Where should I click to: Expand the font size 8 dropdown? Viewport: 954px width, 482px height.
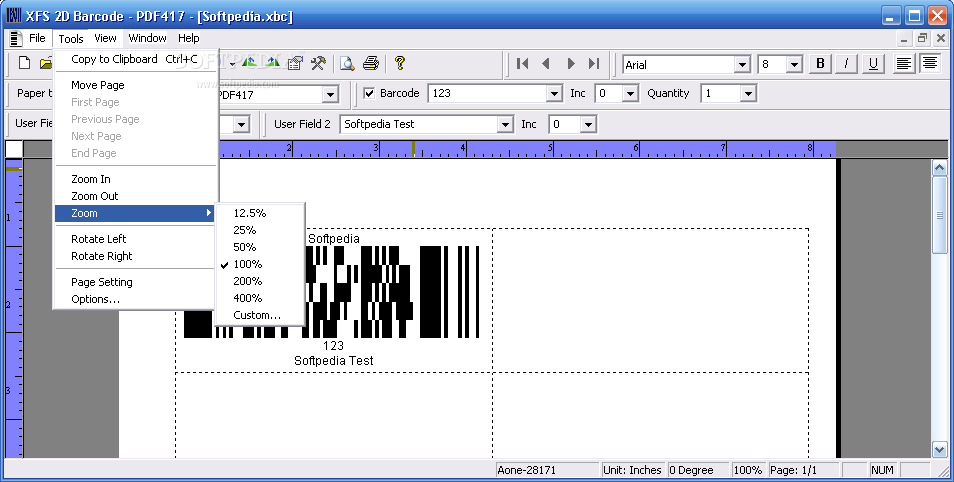[794, 64]
